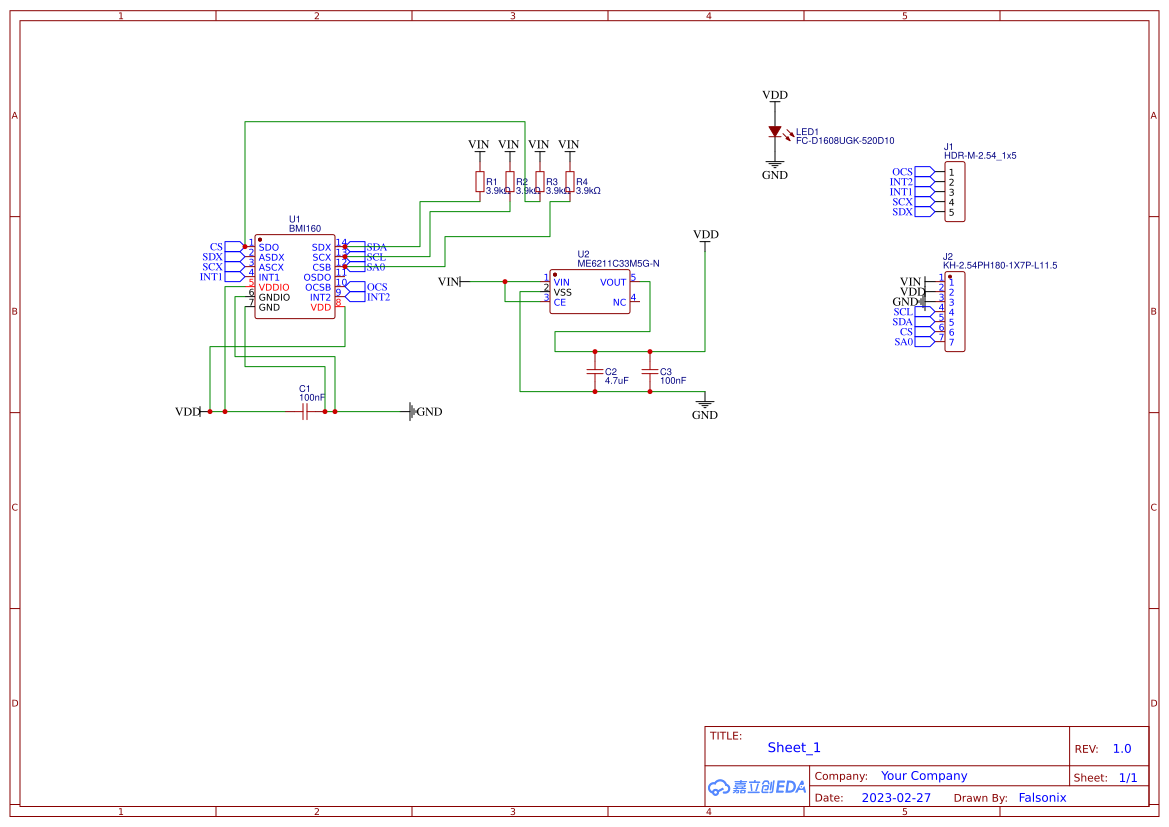Select the J1 five-pin header symbol

point(954,192)
